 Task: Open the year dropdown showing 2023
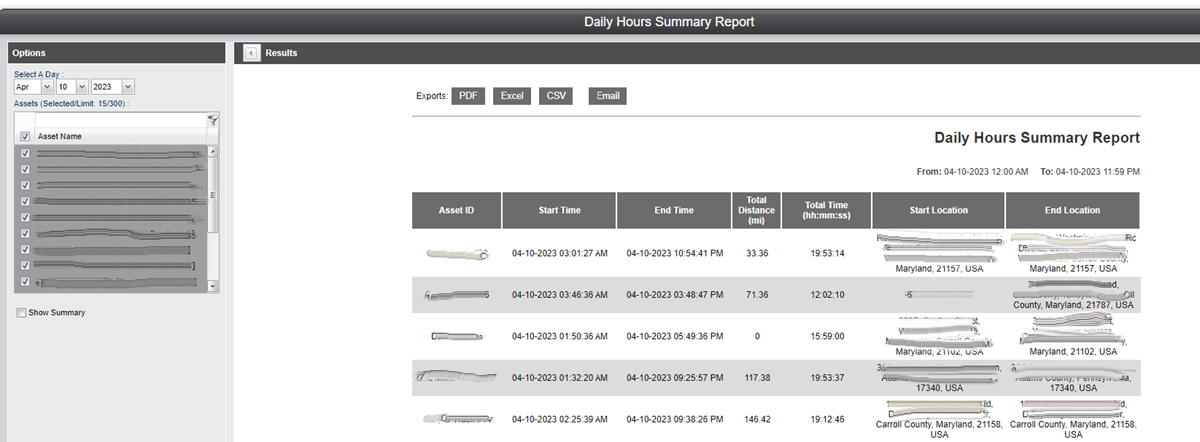(x=113, y=87)
